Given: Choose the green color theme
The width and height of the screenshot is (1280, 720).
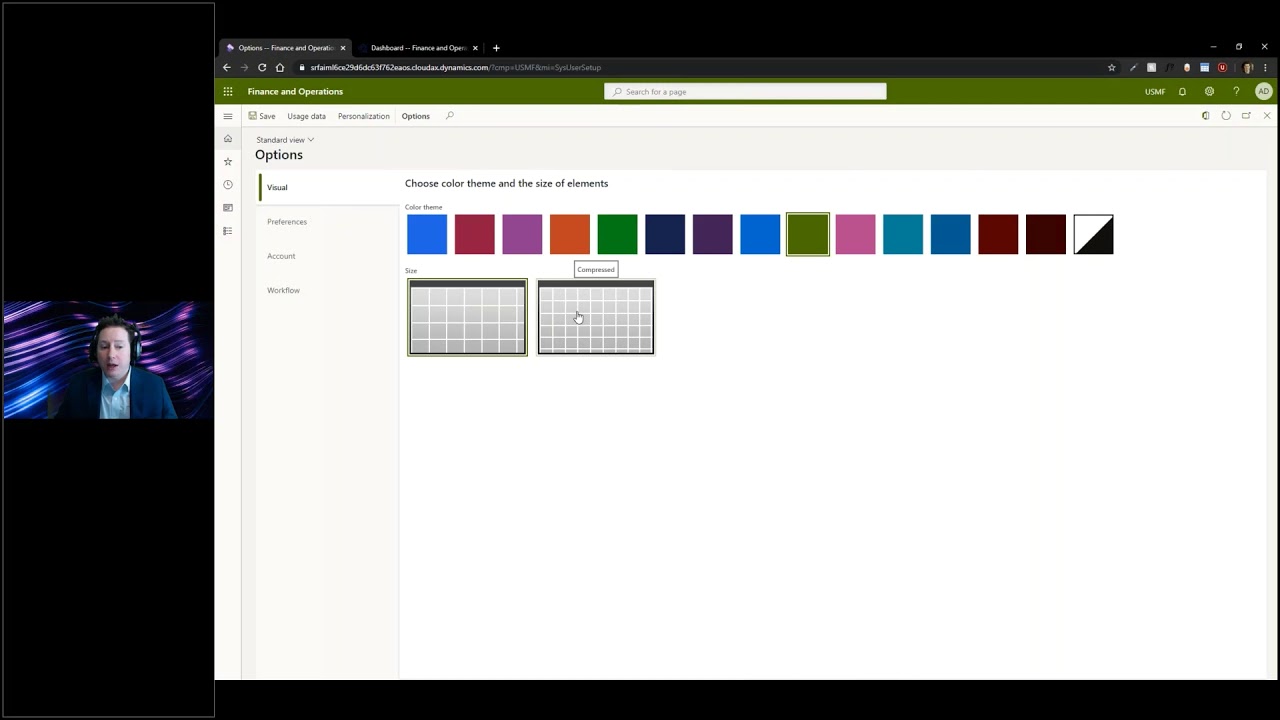Looking at the screenshot, I should (617, 234).
